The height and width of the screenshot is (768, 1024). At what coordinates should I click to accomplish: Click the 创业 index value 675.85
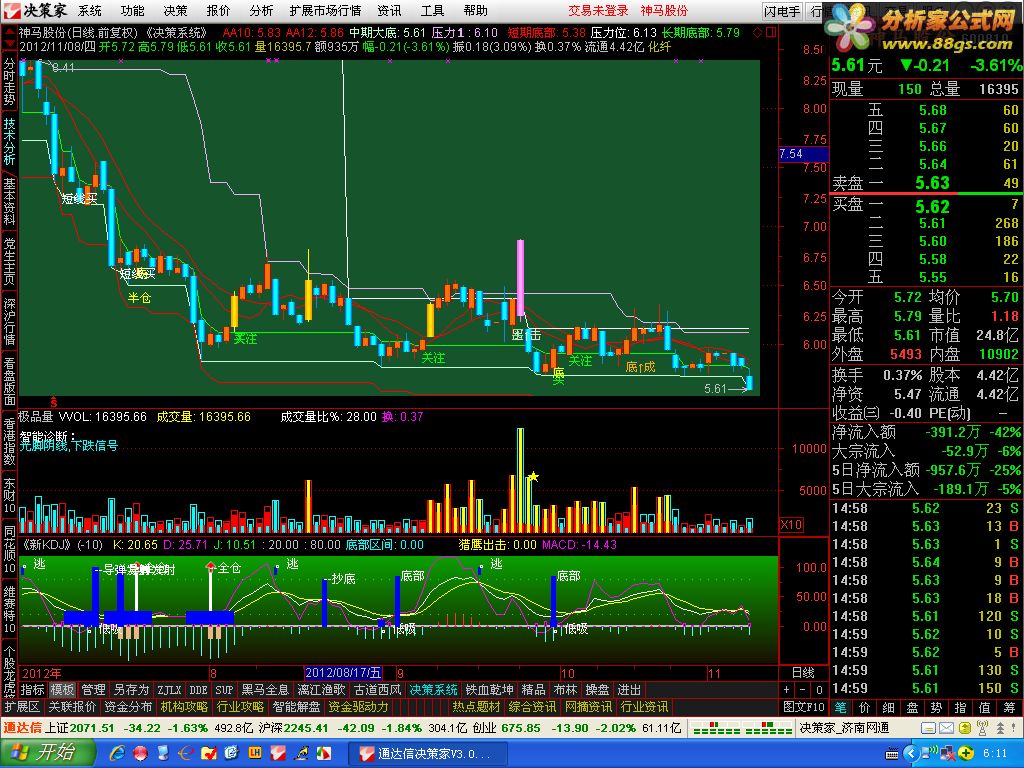[x=521, y=728]
